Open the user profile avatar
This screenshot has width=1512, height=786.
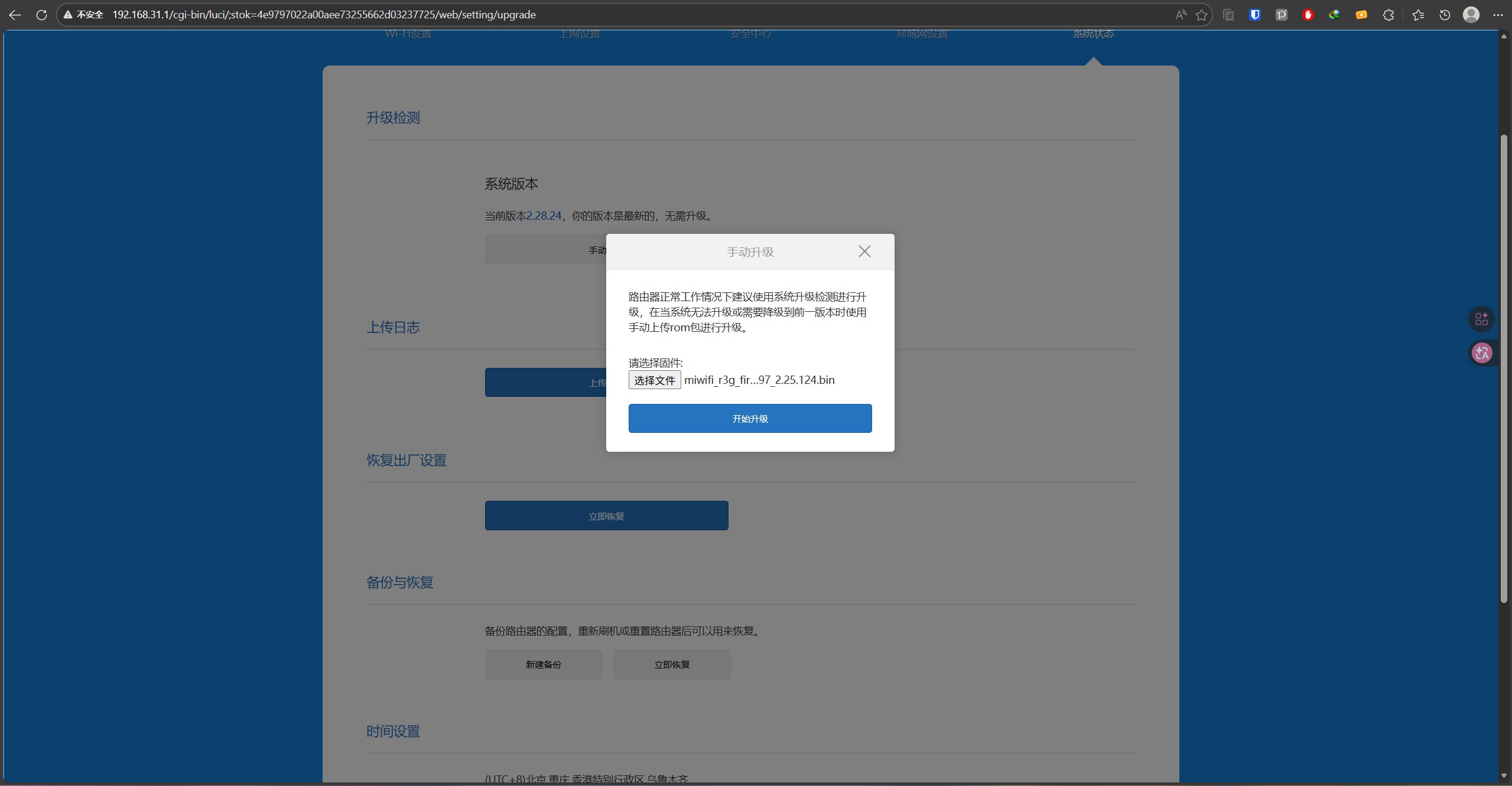pyautogui.click(x=1471, y=15)
